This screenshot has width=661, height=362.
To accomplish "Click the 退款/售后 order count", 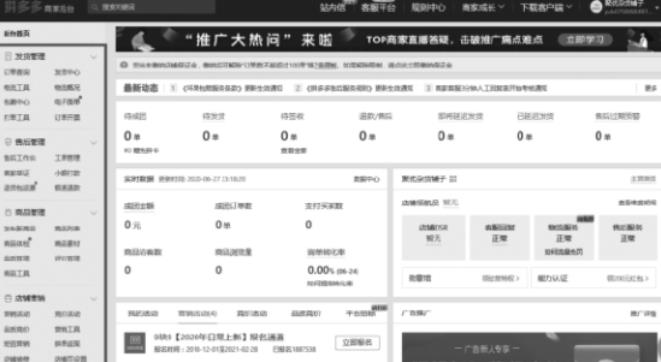I will coord(367,136).
